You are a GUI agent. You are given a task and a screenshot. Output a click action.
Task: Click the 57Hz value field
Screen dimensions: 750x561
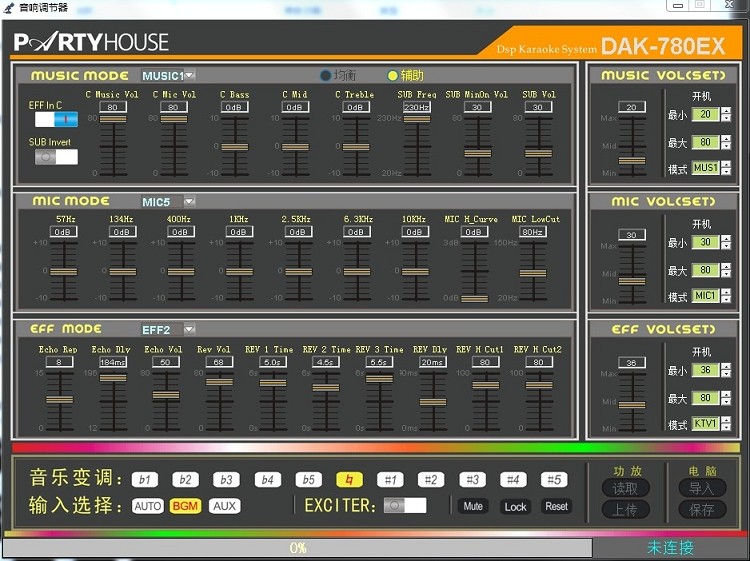point(63,232)
